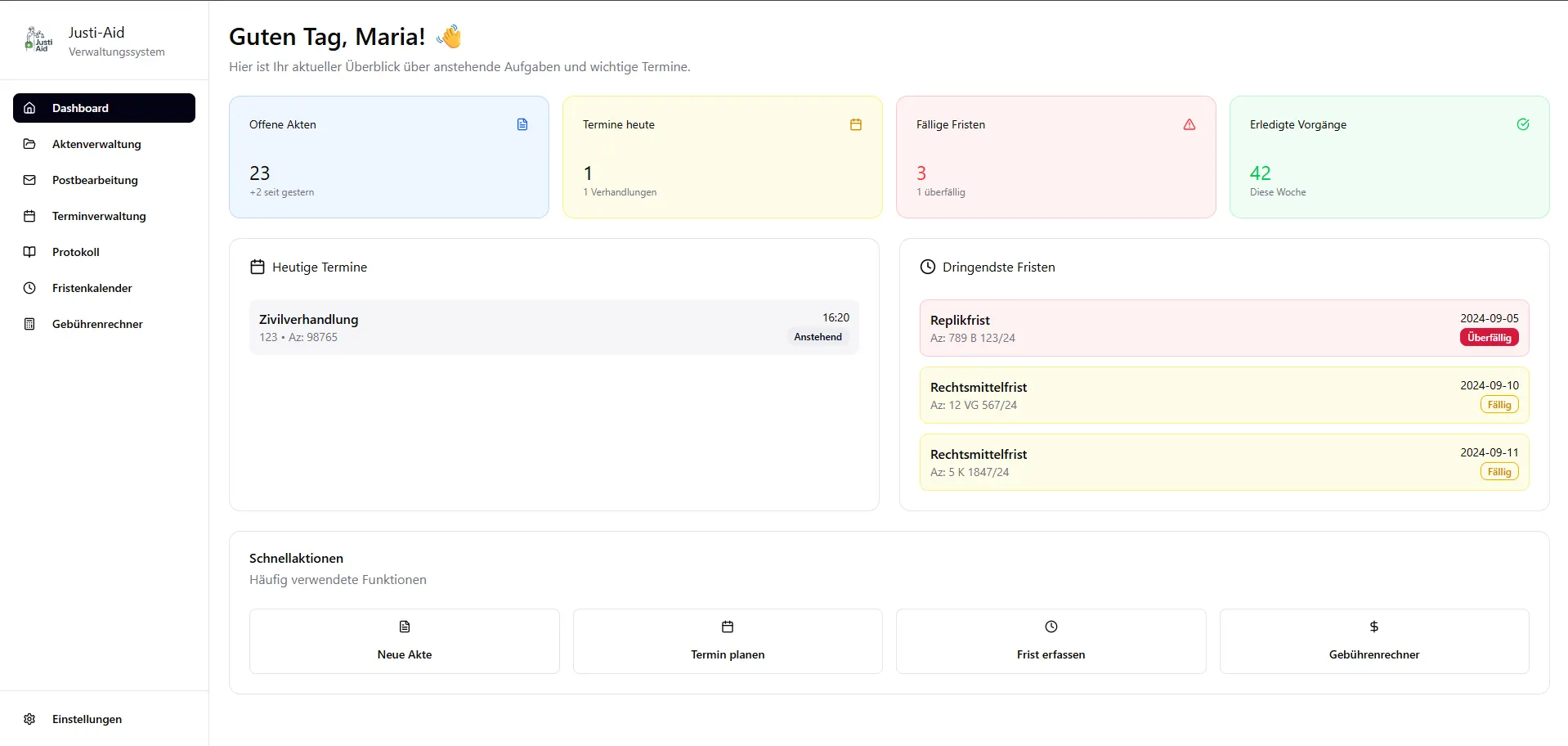The width and height of the screenshot is (1568, 746).
Task: Click the warning triangle on Fällige Fristen card
Action: [1189, 124]
